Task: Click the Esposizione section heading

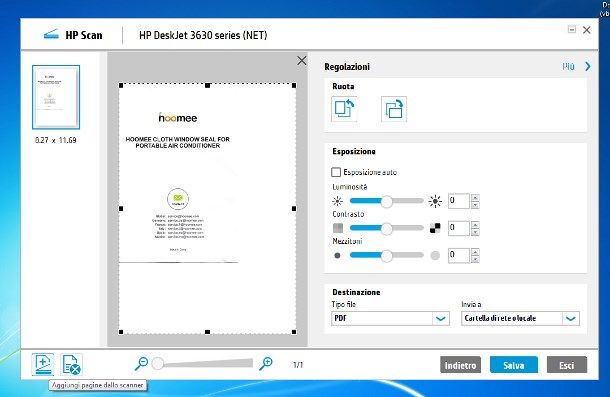Action: pos(354,151)
